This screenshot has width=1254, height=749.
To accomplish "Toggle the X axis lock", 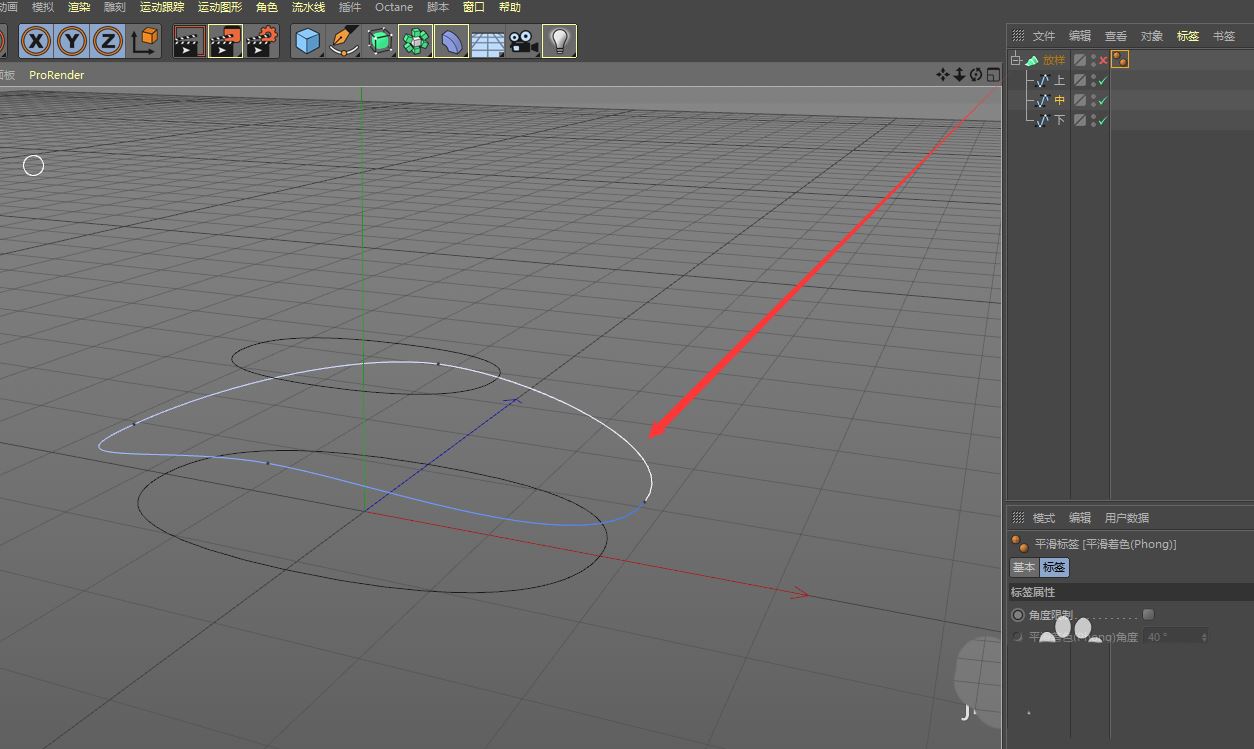I will [x=37, y=41].
